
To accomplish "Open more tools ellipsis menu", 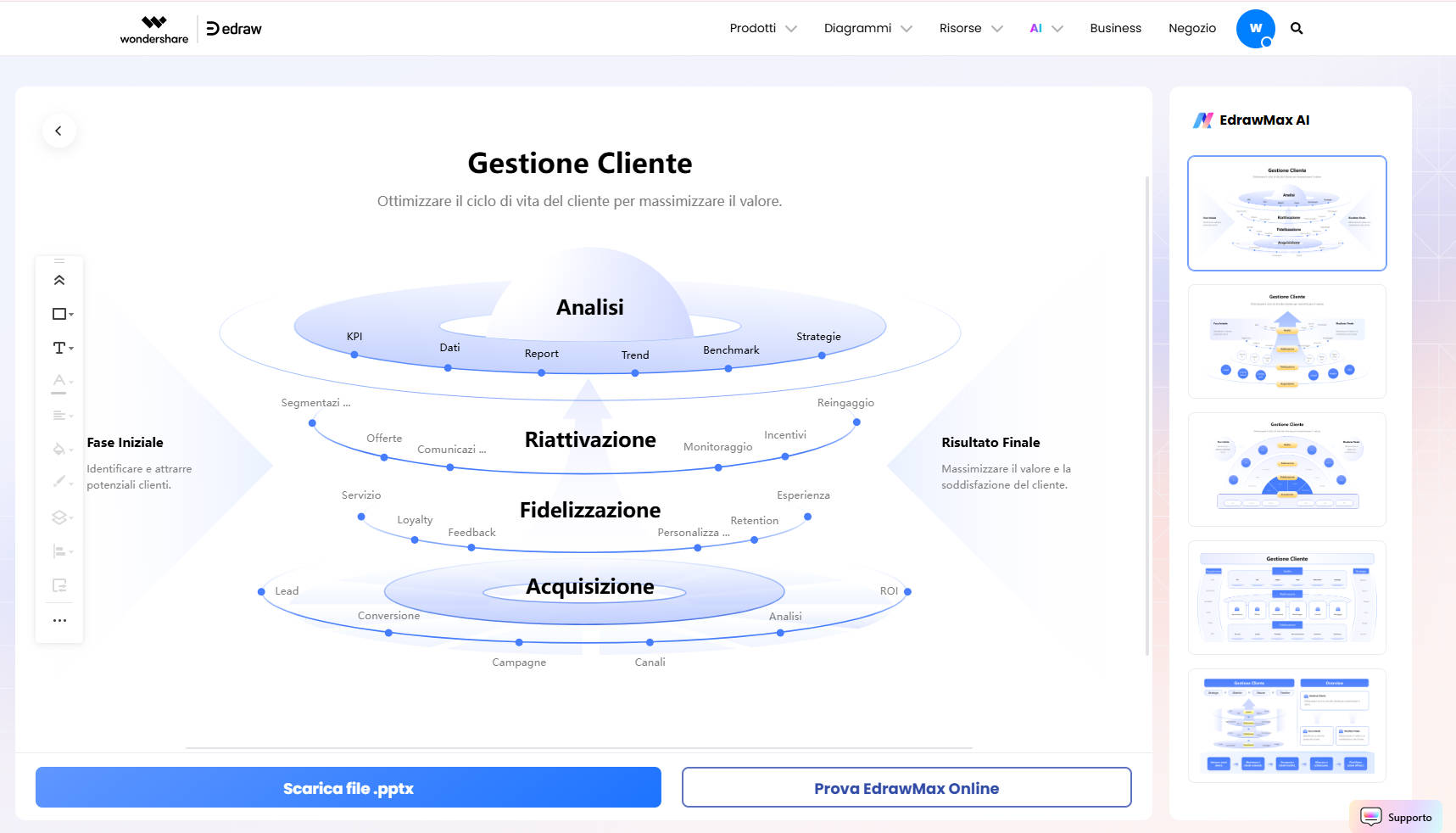I will click(59, 620).
